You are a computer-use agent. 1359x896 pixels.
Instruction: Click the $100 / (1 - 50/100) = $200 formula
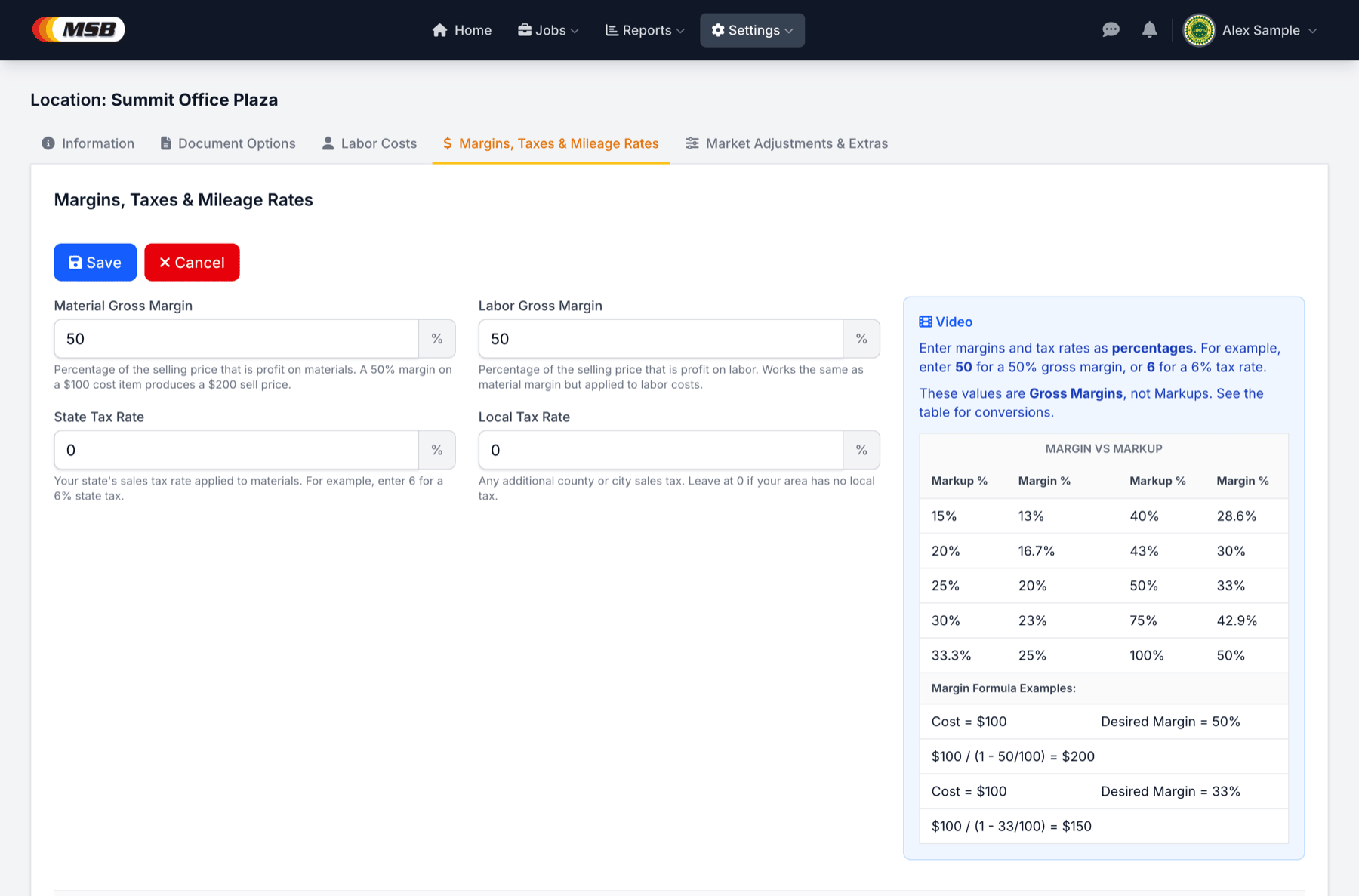point(1013,756)
